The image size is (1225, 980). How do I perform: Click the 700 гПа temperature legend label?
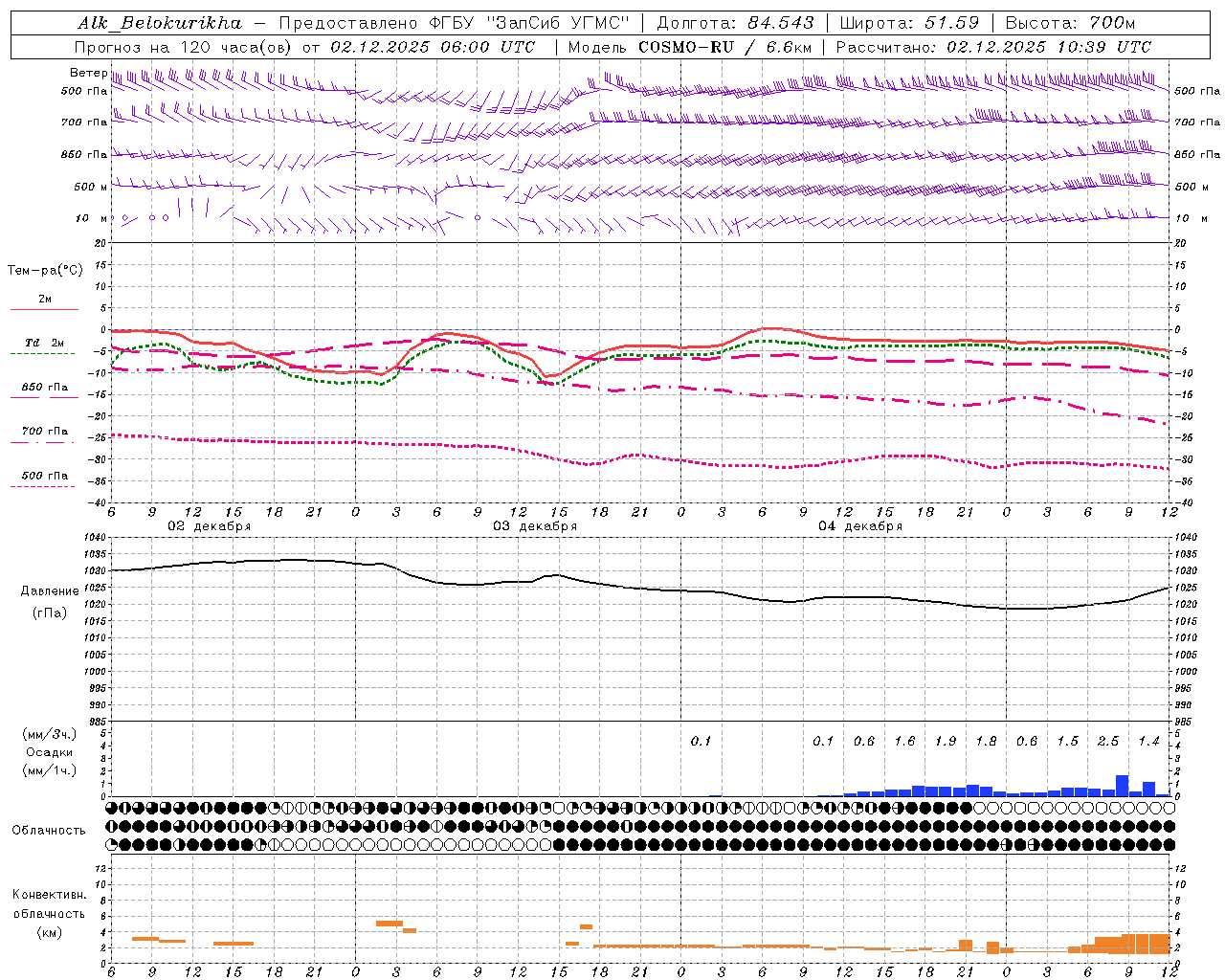point(45,431)
